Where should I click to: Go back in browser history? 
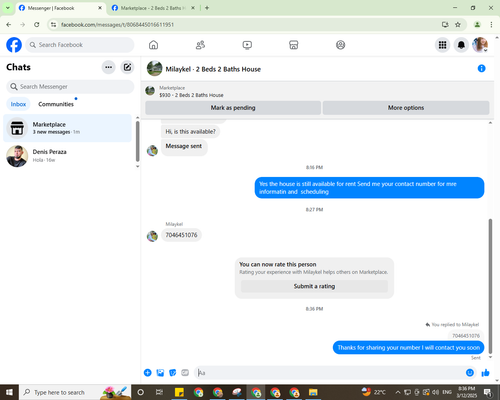point(9,25)
